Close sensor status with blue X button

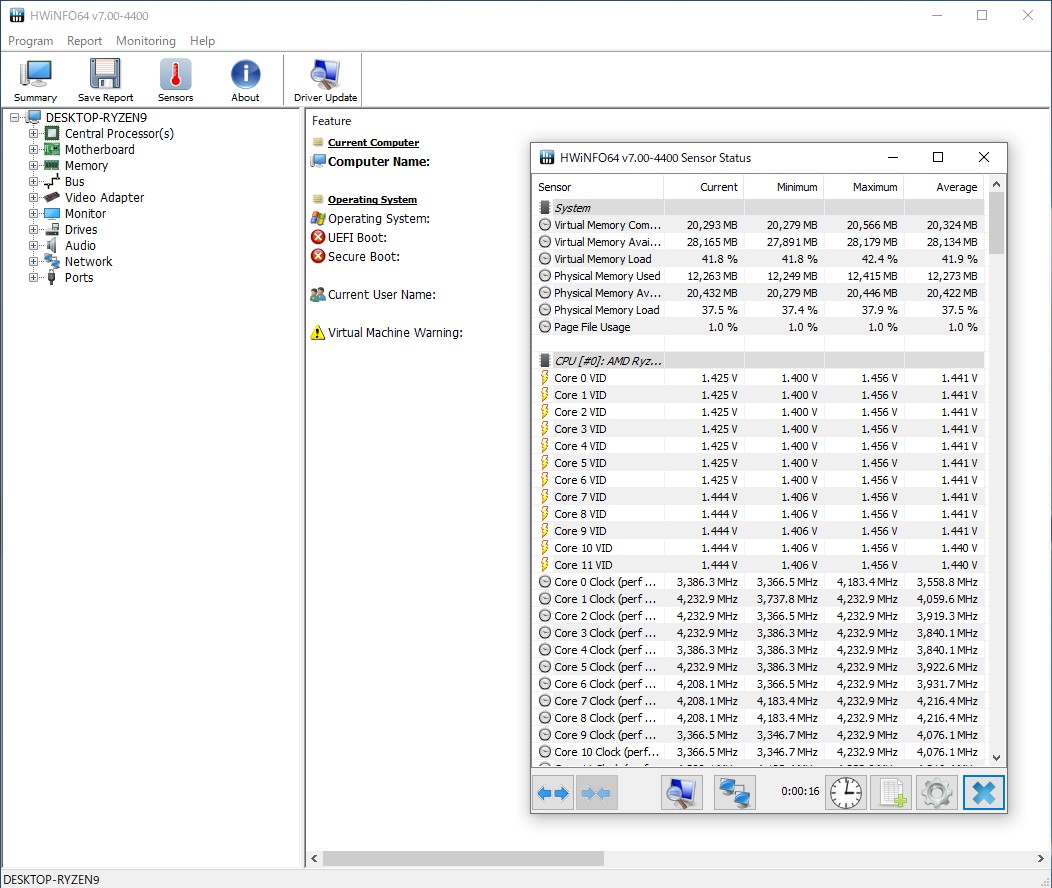984,793
